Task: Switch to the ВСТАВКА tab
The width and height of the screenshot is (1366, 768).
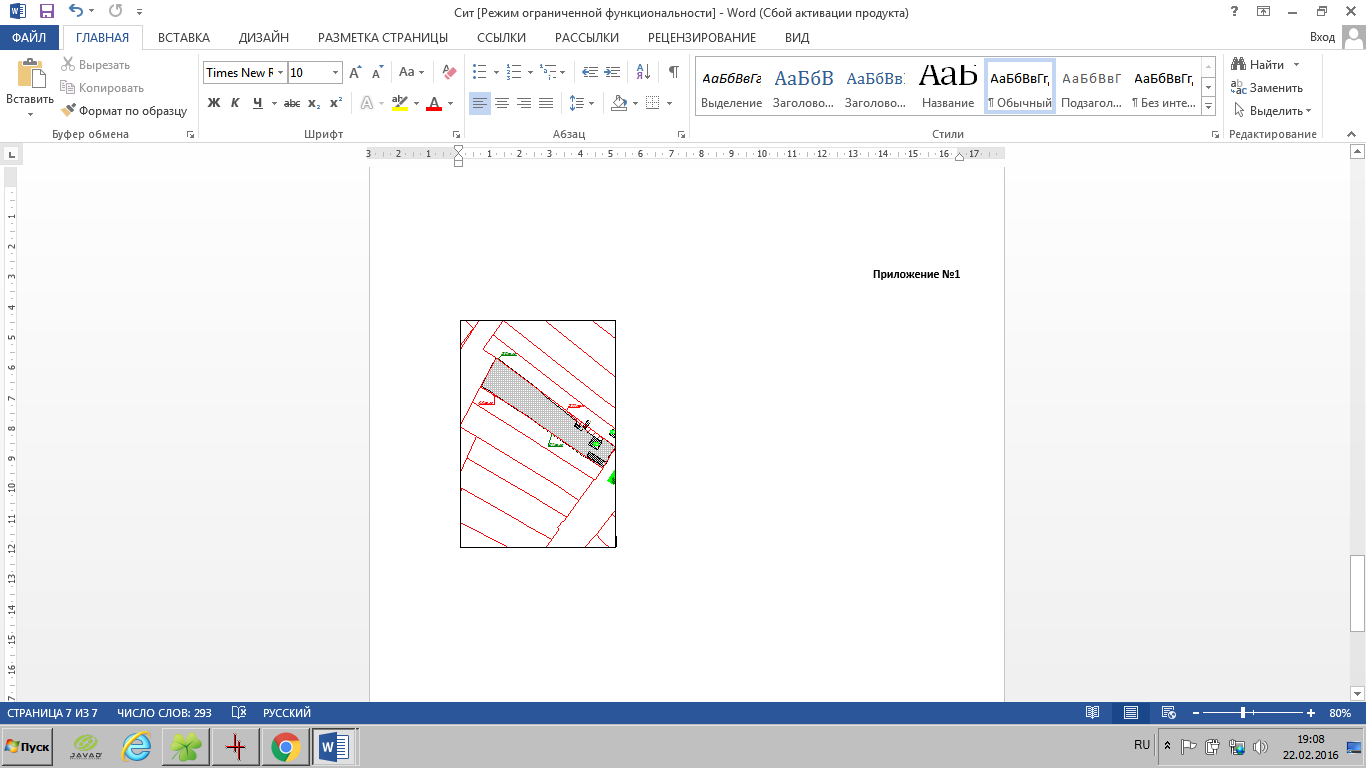Action: click(x=184, y=37)
